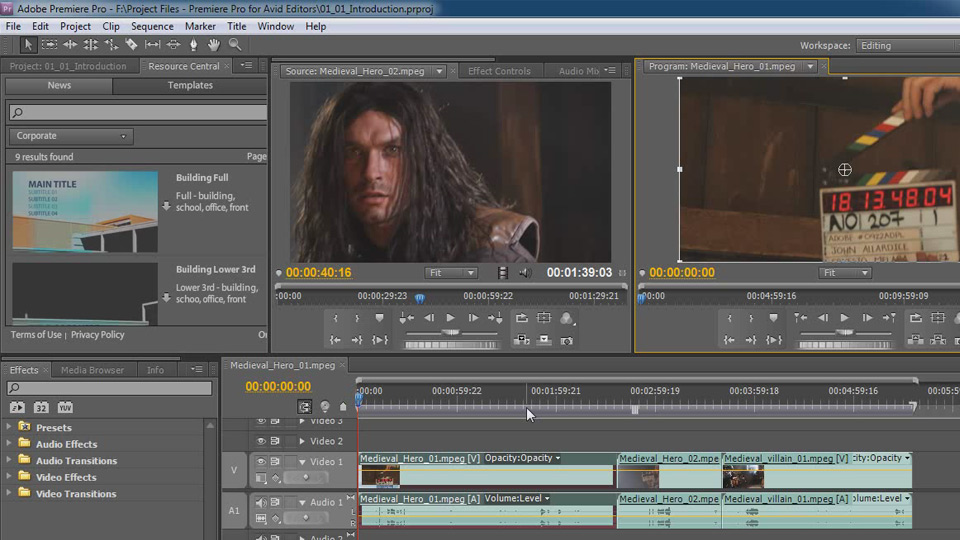
Task: Select the Zoom magnifier tool
Action: (234, 45)
